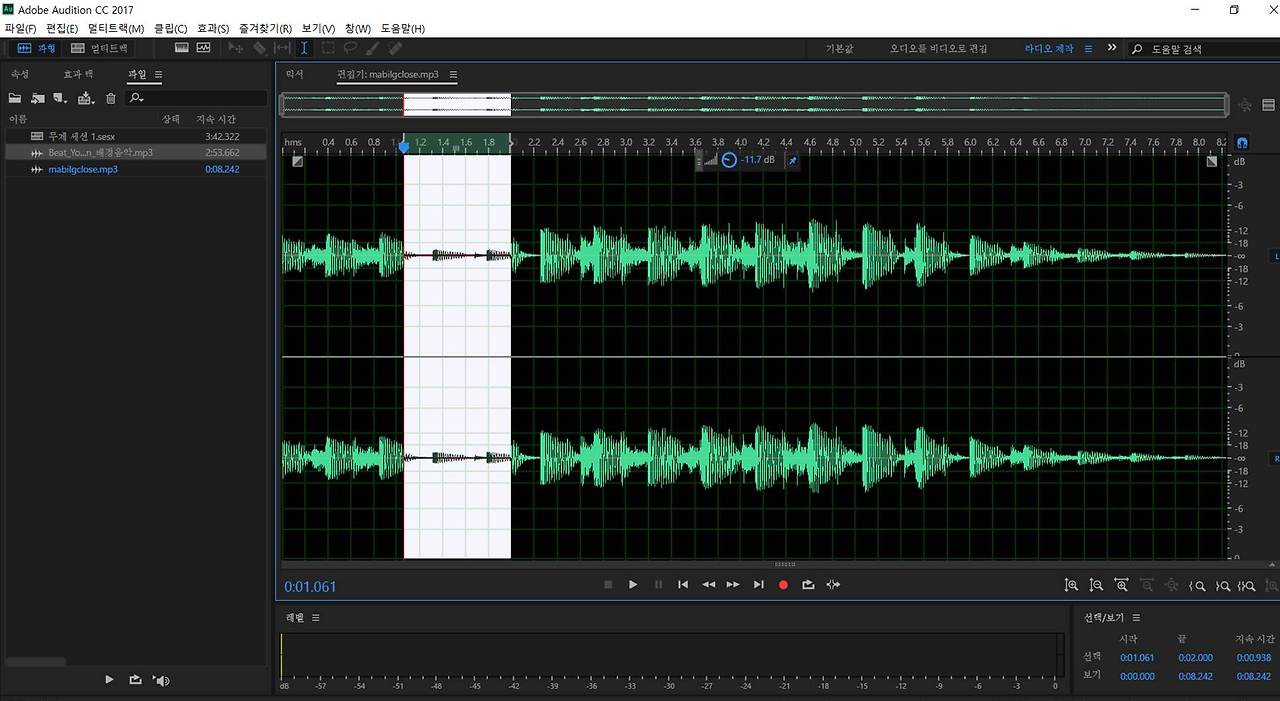The image size is (1280, 701).
Task: Select the Time Selection tool
Action: point(304,47)
